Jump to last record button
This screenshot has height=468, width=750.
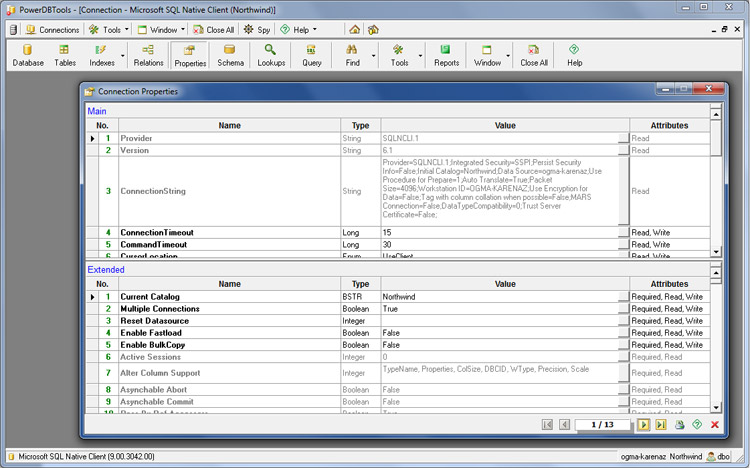coord(661,425)
